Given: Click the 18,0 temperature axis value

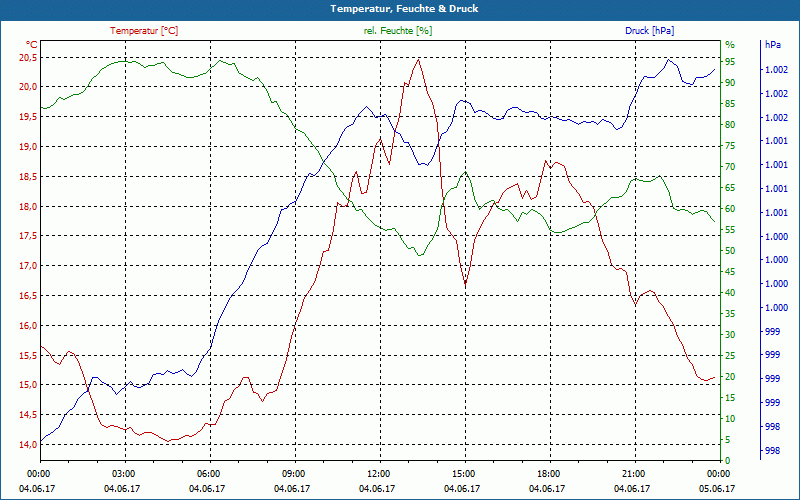Looking at the screenshot, I should point(28,207).
